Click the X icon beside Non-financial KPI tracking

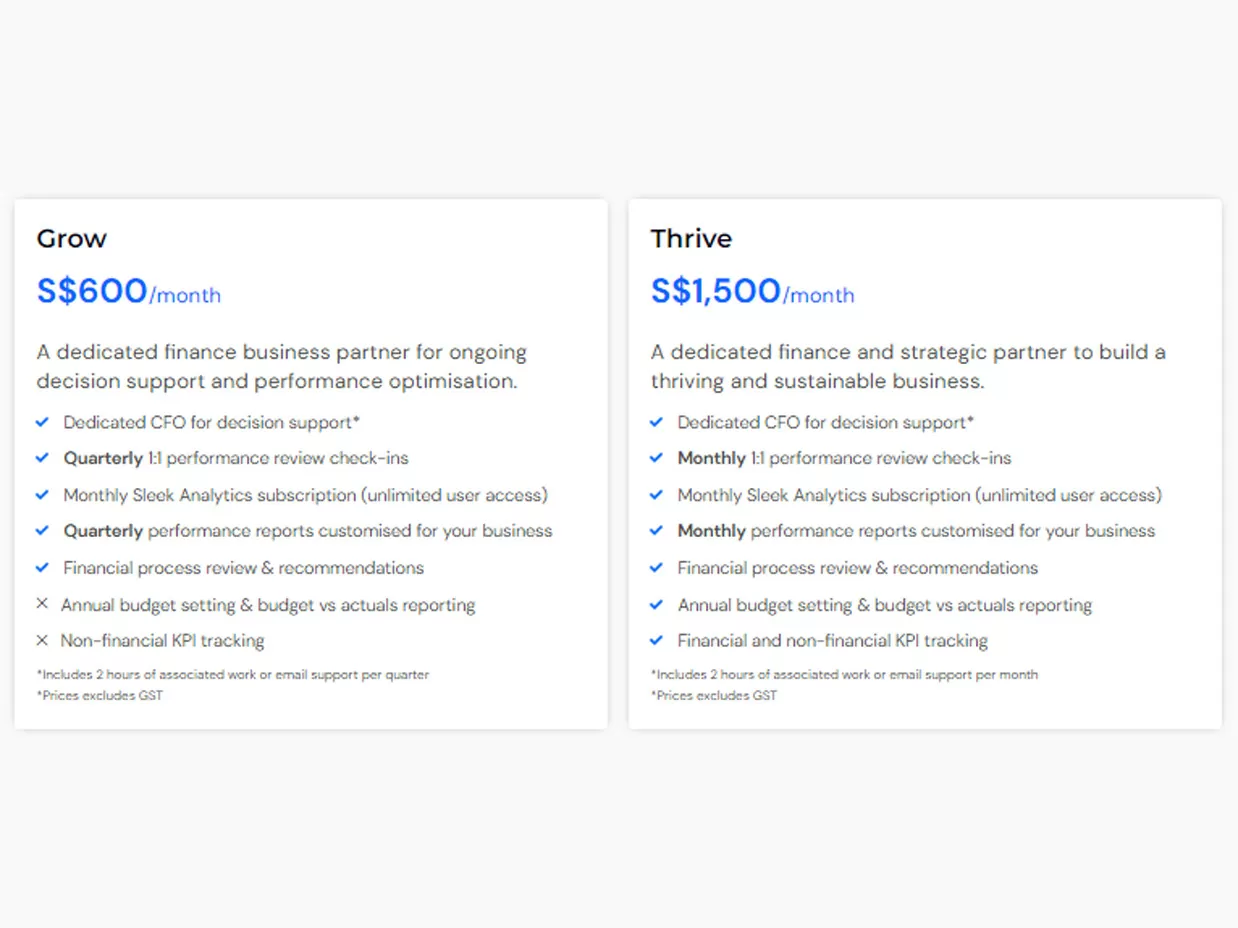coord(42,640)
